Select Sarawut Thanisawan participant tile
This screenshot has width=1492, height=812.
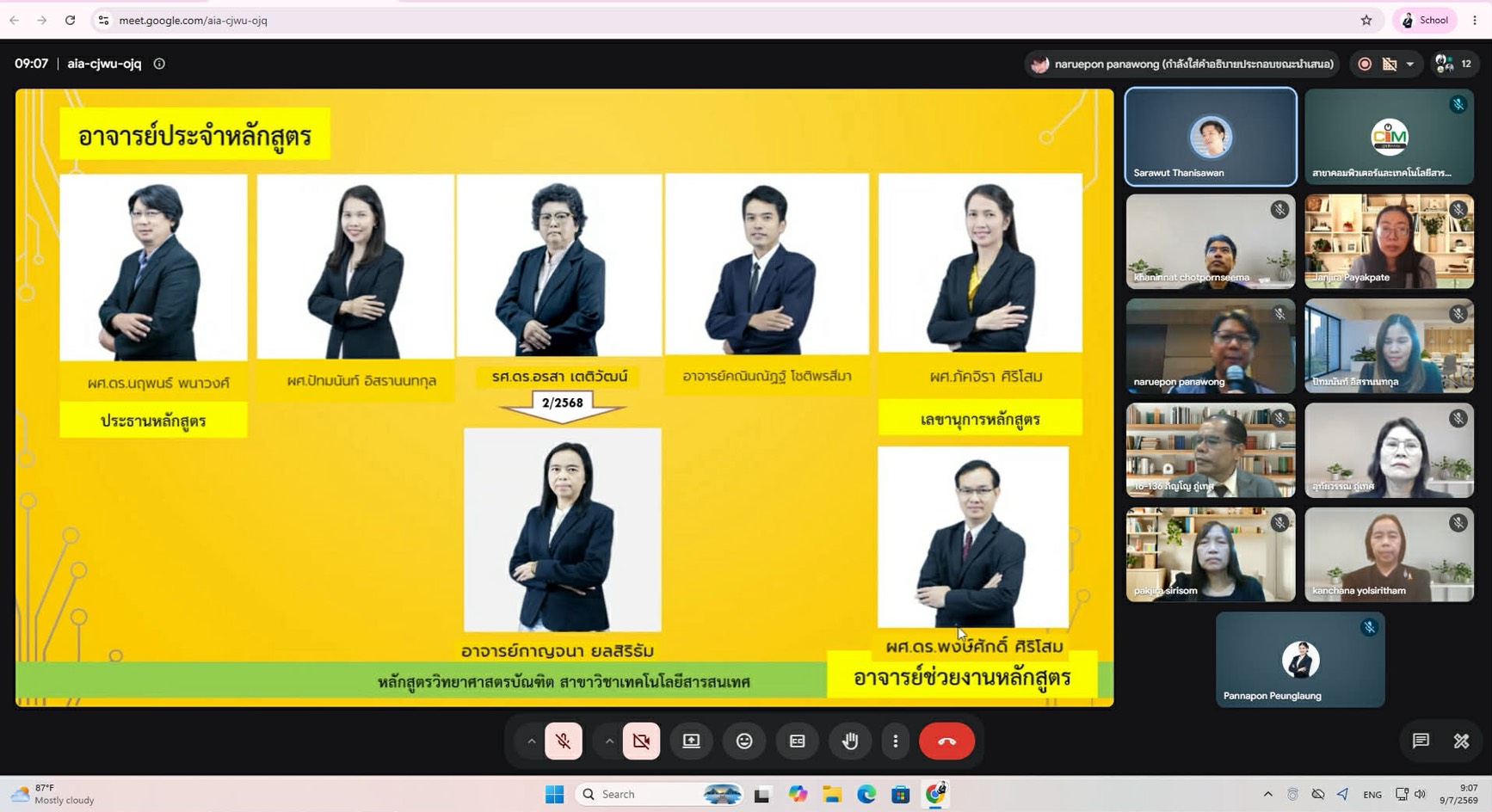pos(1211,136)
